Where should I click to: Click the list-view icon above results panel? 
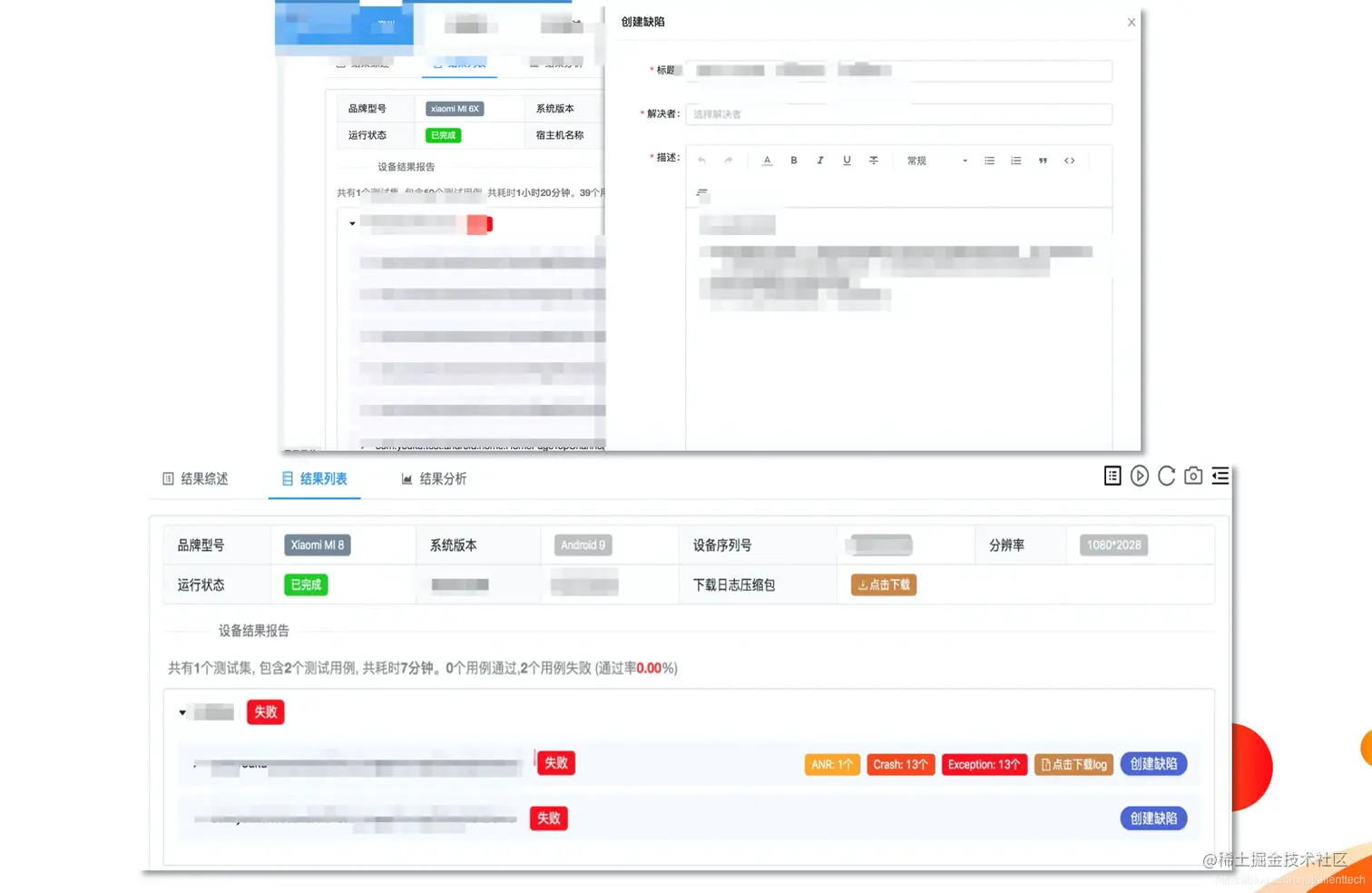click(x=1112, y=476)
